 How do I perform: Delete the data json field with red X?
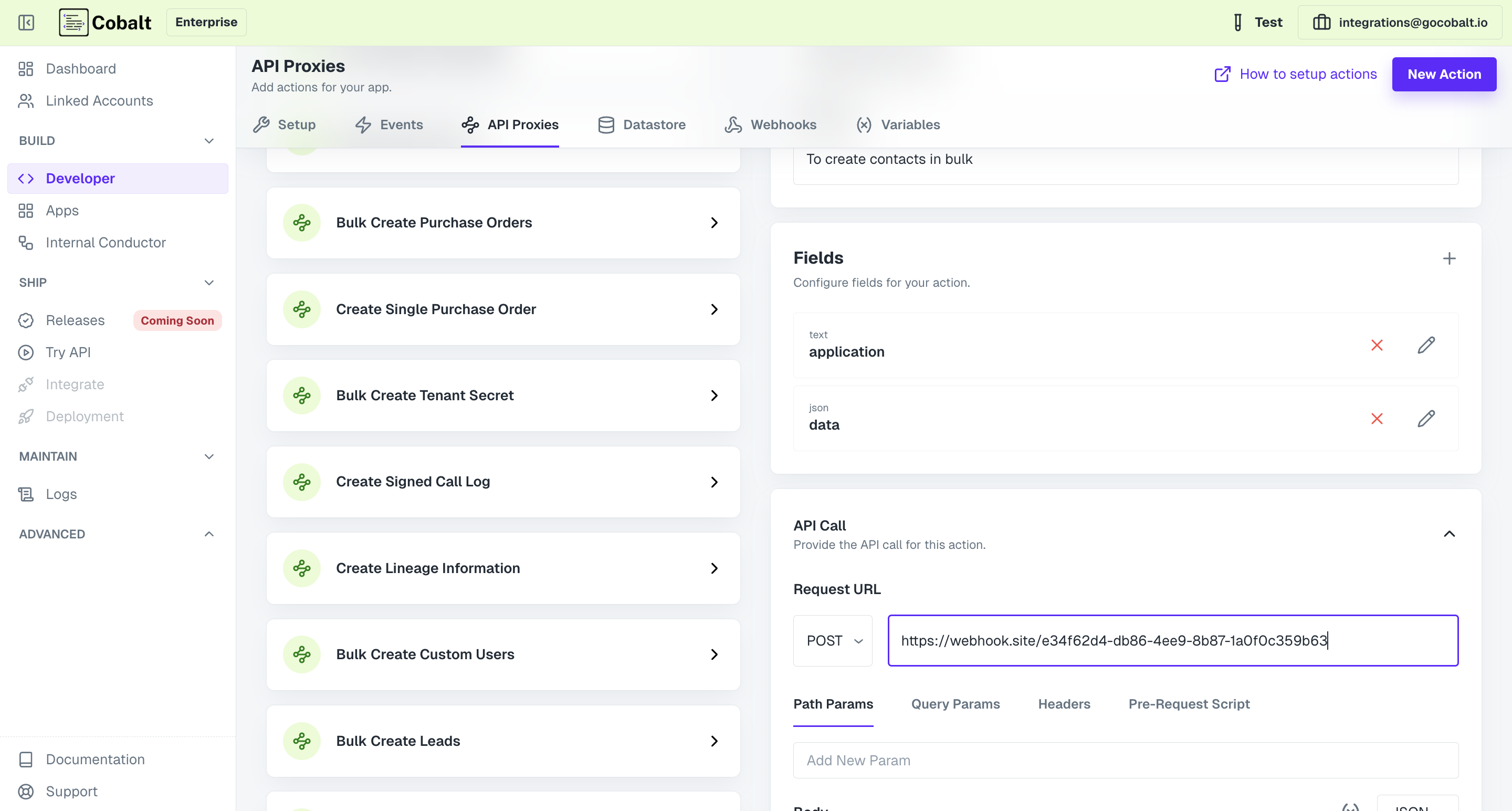click(x=1377, y=419)
